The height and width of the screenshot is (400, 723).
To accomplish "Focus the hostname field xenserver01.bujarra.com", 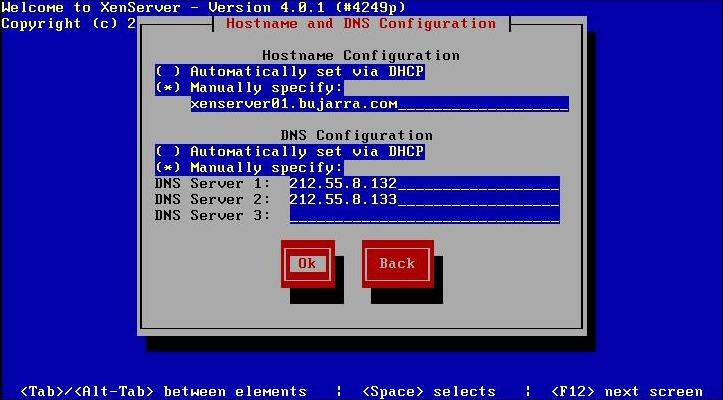I will pyautogui.click(x=379, y=104).
